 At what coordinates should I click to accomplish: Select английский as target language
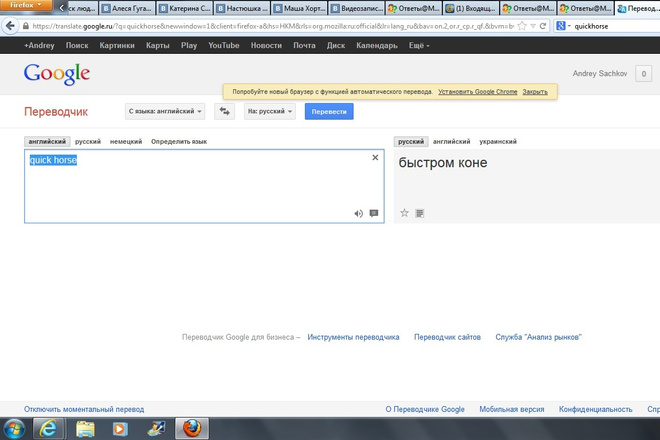point(451,141)
